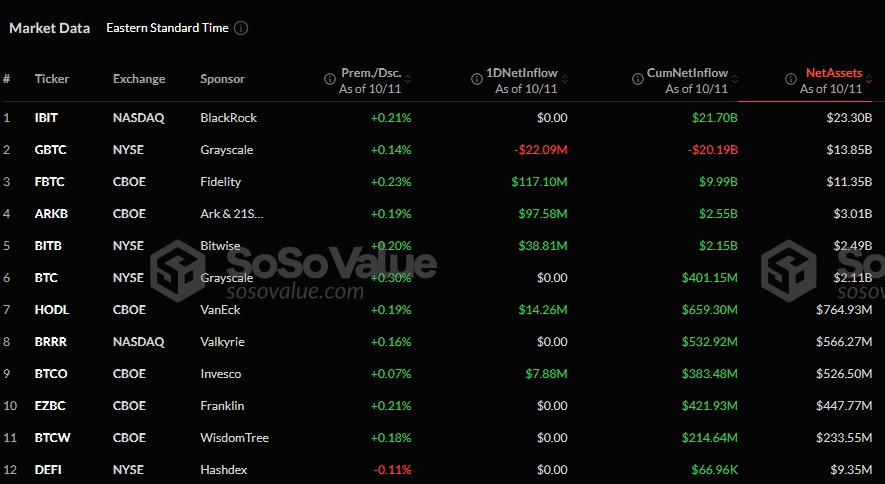Click Invesco sponsor name
The image size is (885, 484).
coord(220,374)
